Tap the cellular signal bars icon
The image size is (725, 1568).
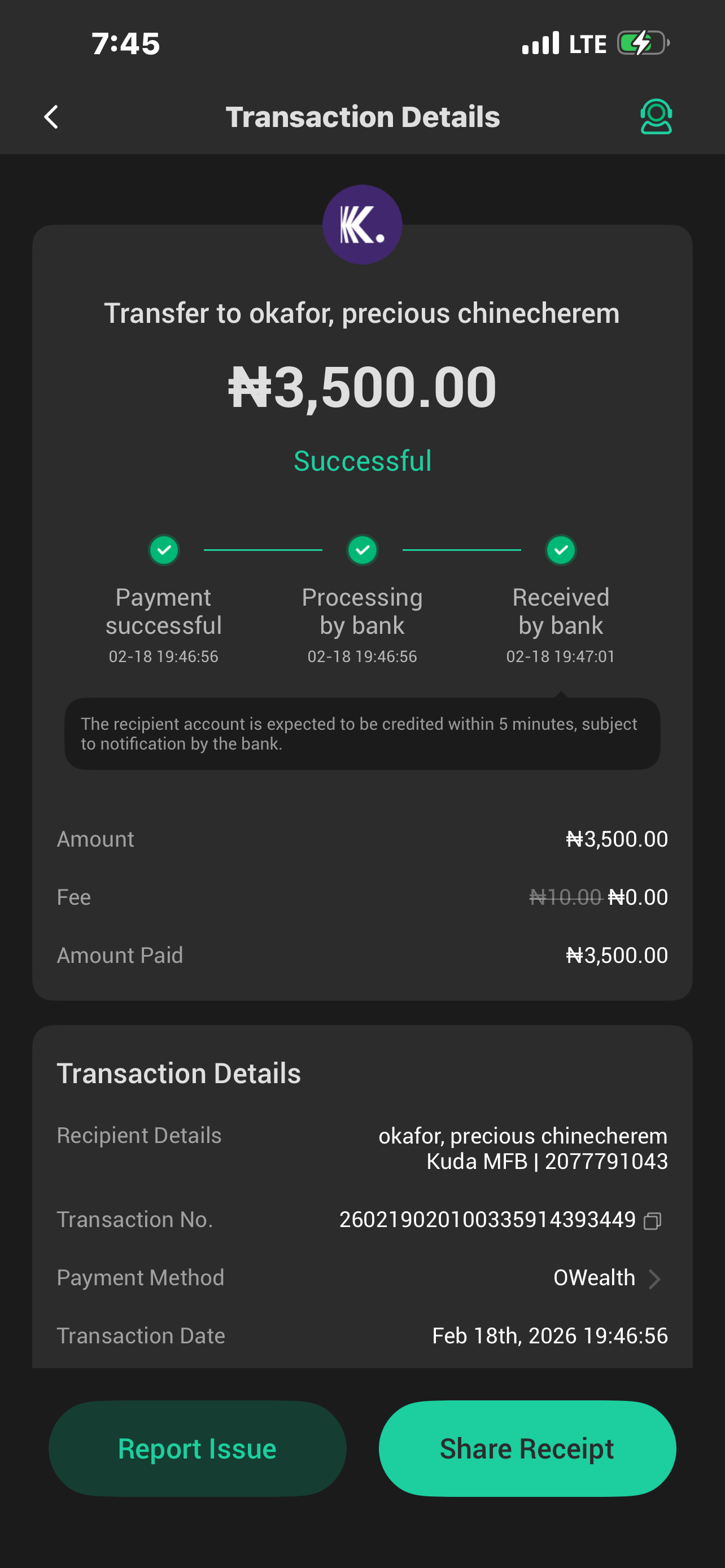tap(540, 44)
